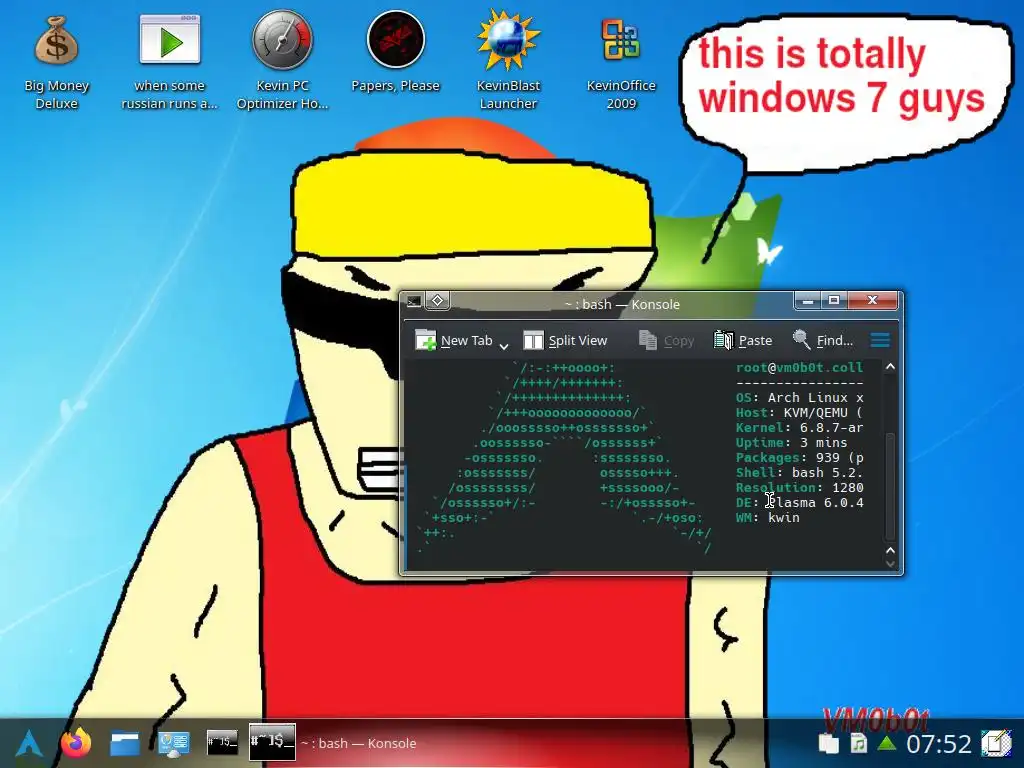Open System Settings icon in the taskbar
The height and width of the screenshot is (768, 1024).
[173, 743]
